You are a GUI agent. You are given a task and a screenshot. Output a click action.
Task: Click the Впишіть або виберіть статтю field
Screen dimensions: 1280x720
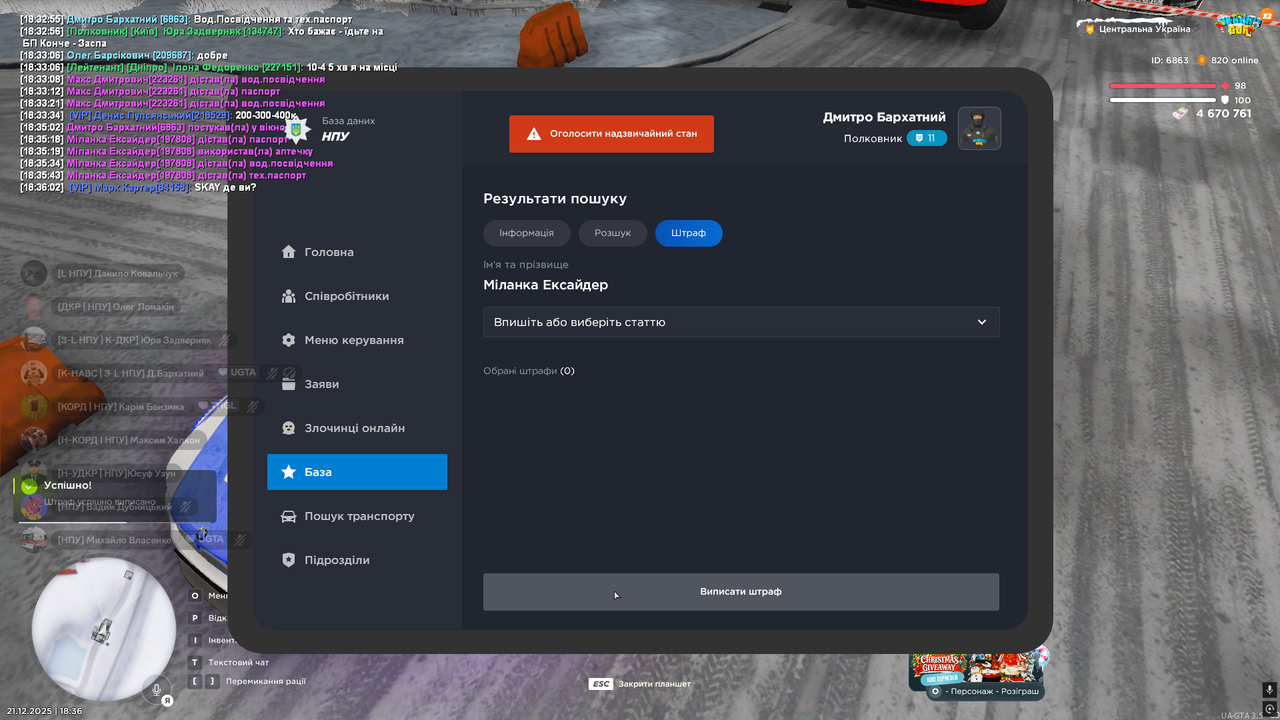tap(741, 322)
